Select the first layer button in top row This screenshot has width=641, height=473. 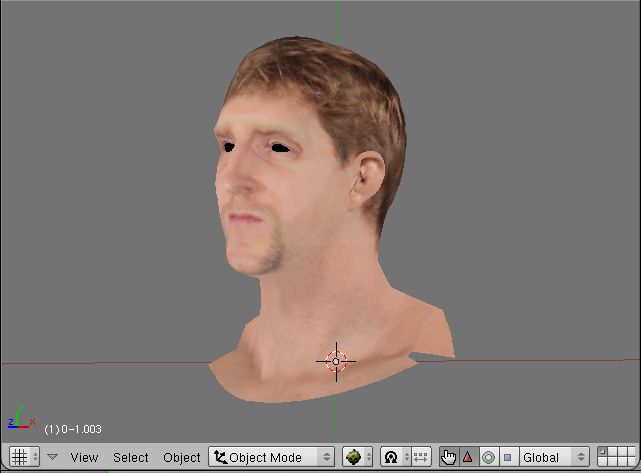[602, 452]
